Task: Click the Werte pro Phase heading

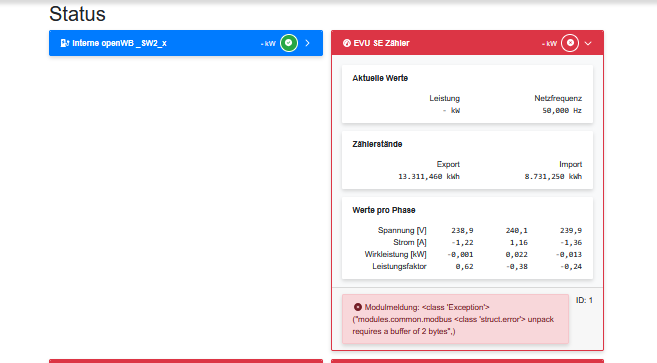Action: click(384, 210)
